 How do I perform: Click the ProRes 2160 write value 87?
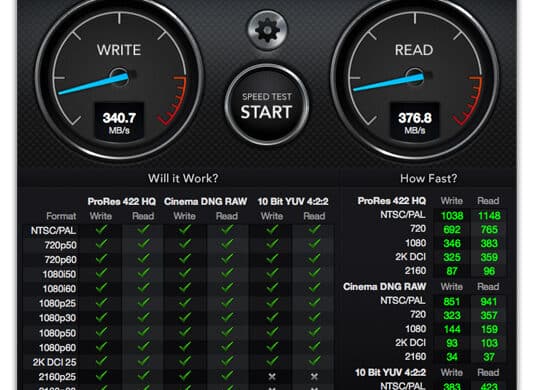[x=452, y=271]
